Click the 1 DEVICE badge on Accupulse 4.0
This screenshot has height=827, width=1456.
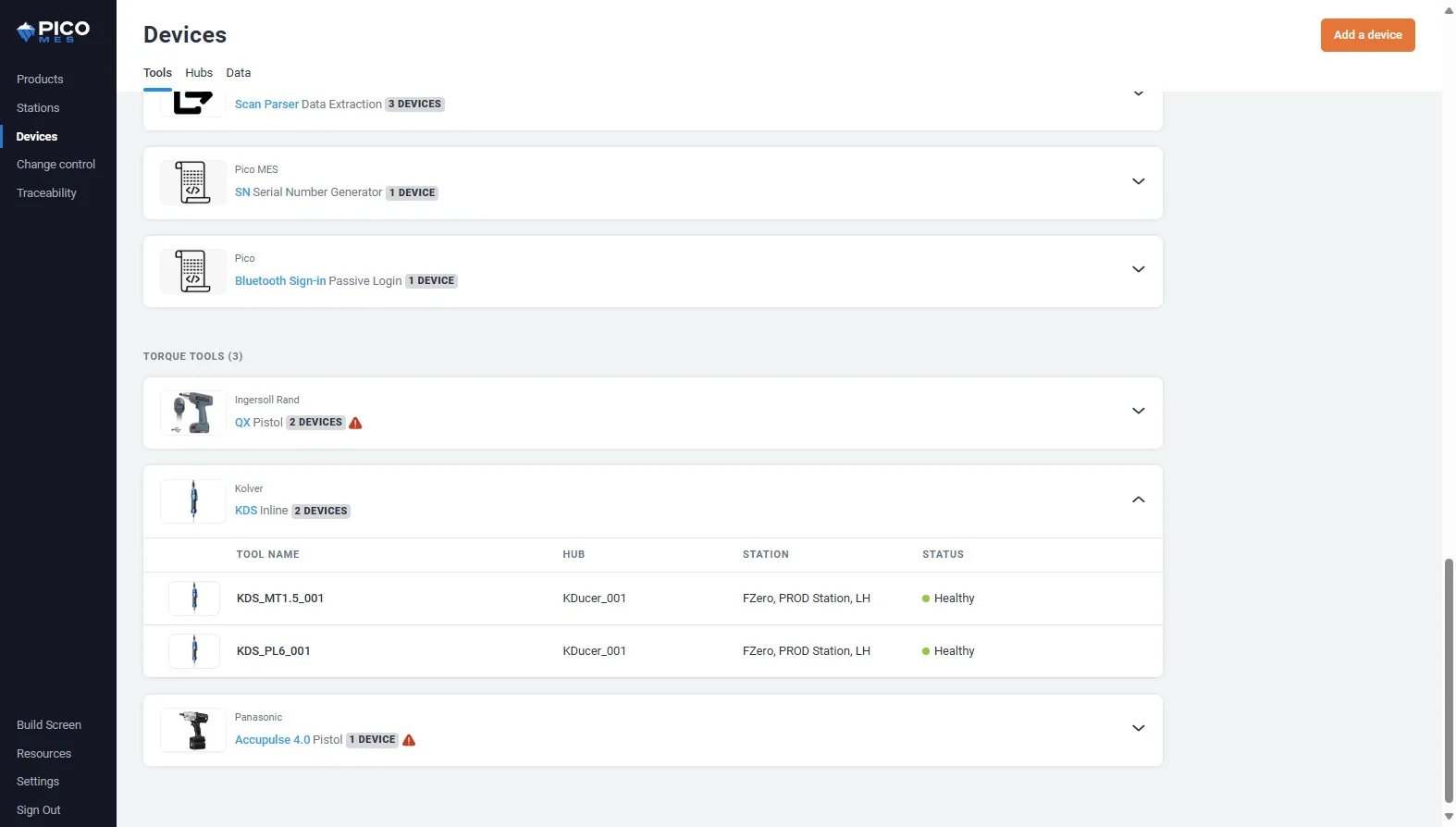pos(372,740)
